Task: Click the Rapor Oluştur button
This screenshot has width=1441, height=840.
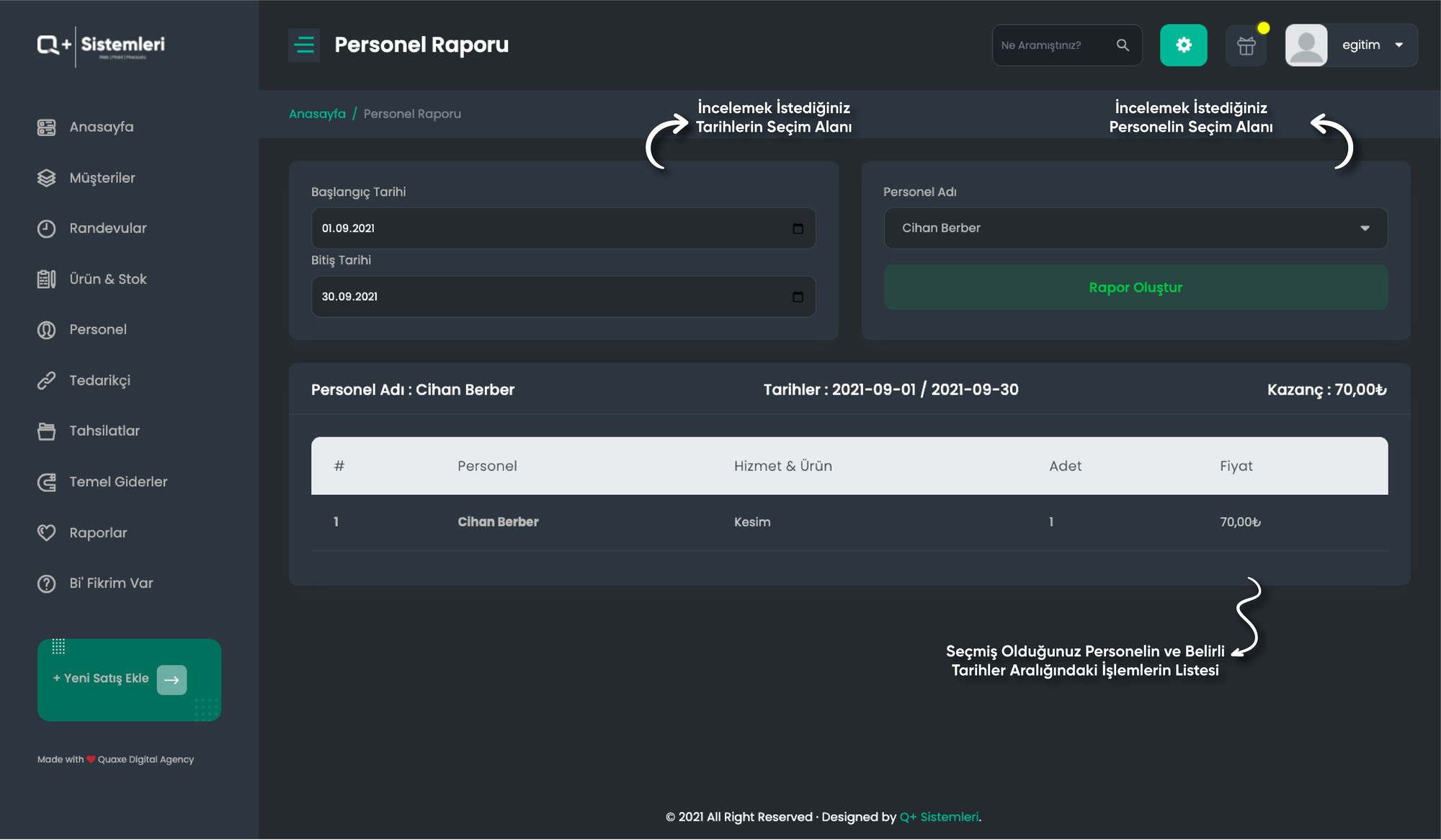Action: coord(1136,287)
